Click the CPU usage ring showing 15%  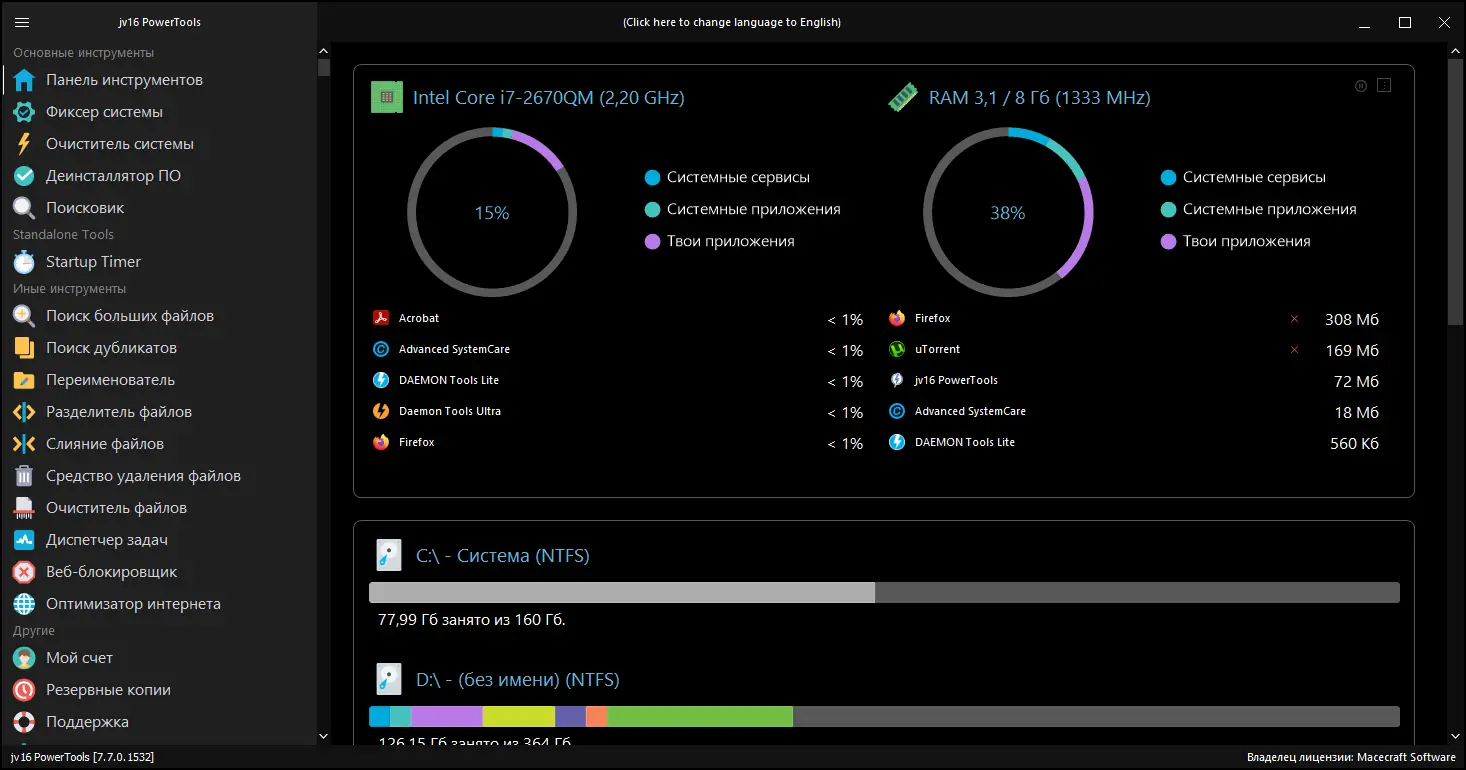[492, 212]
